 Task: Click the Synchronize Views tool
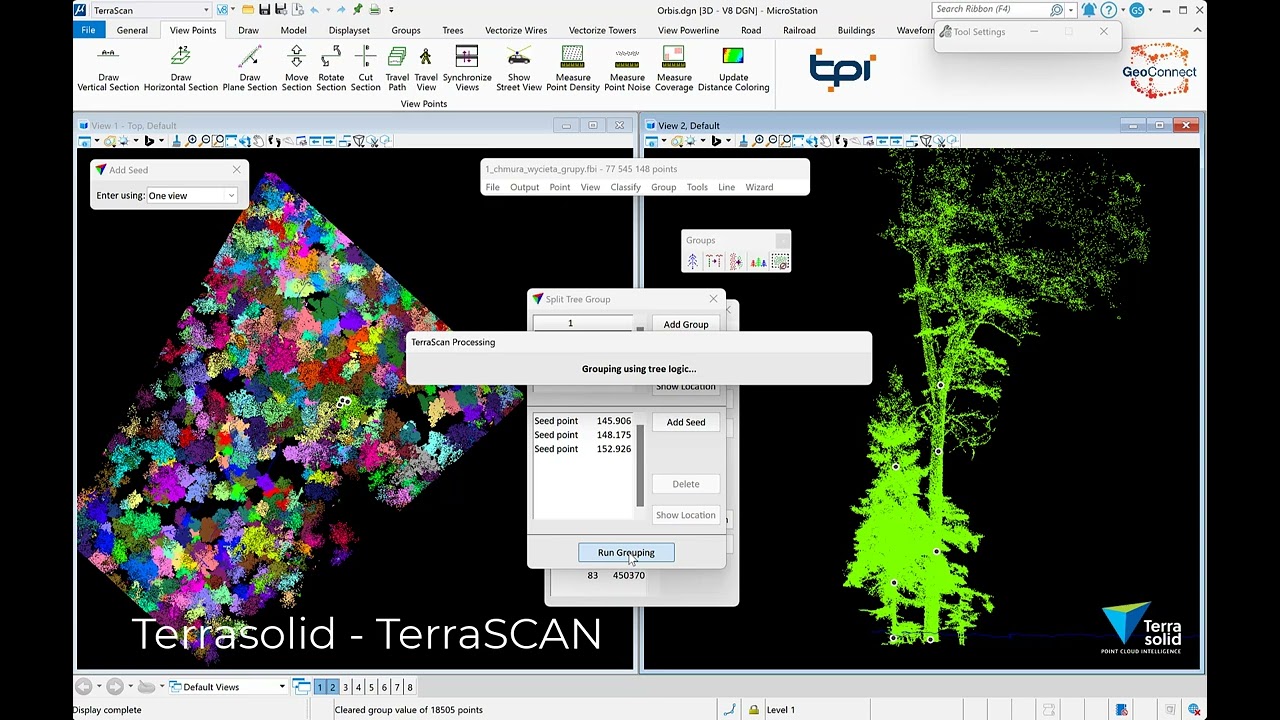tap(467, 69)
